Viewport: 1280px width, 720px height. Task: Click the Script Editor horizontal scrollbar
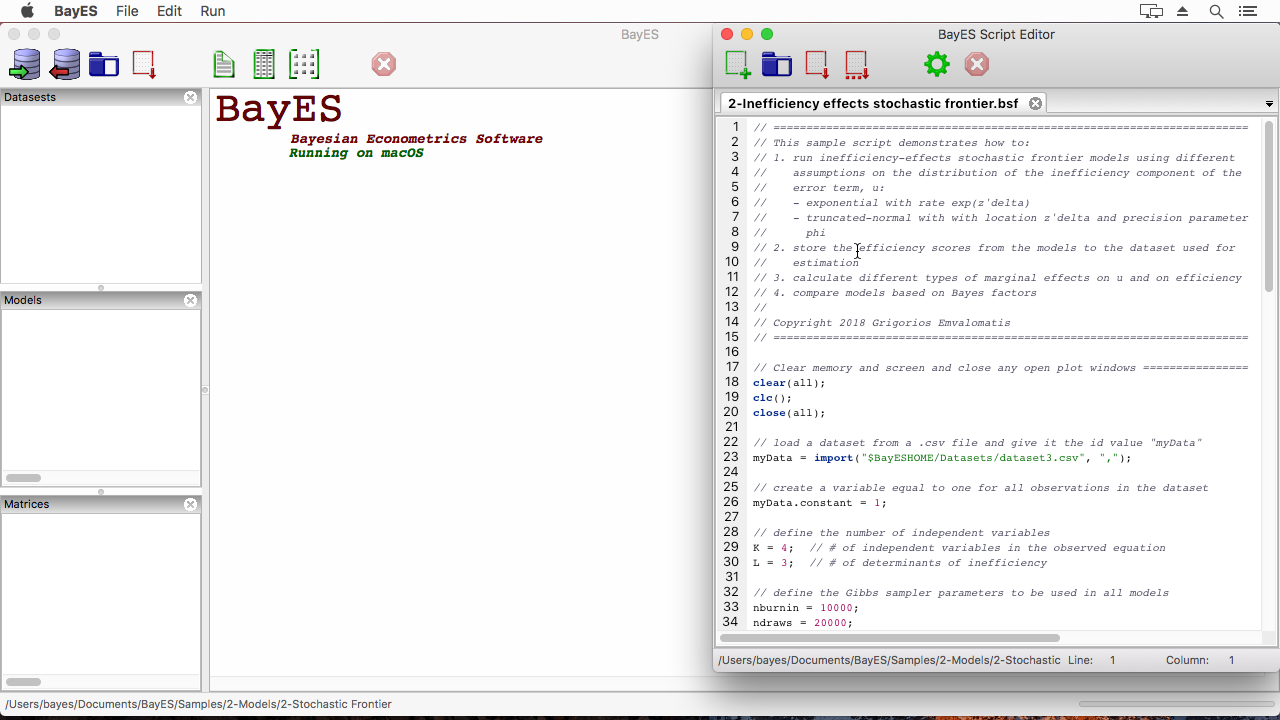[890, 637]
